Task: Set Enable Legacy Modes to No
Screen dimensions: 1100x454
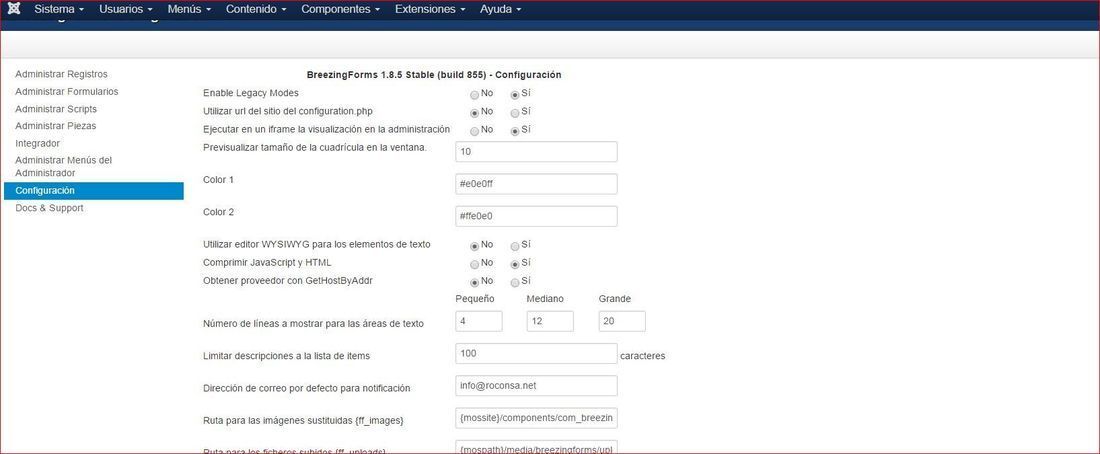Action: click(x=475, y=94)
